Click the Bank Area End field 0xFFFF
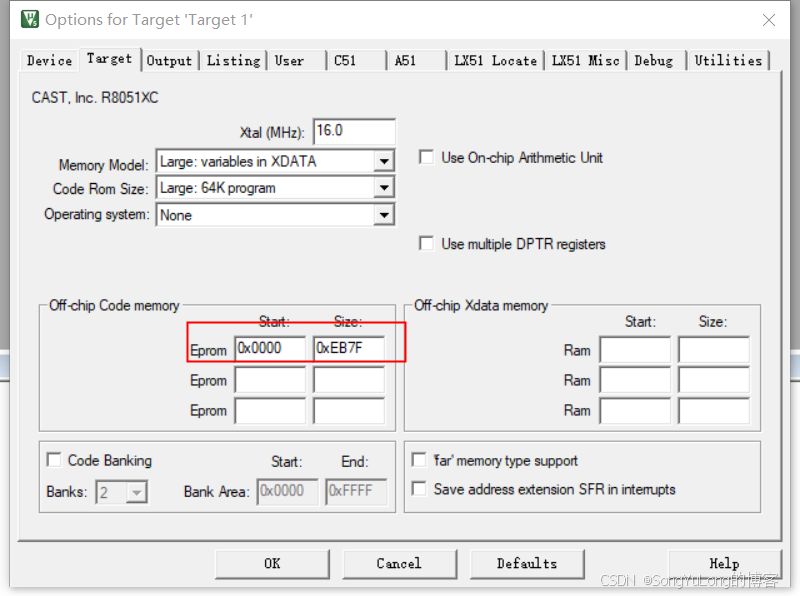The image size is (800, 596). (356, 491)
